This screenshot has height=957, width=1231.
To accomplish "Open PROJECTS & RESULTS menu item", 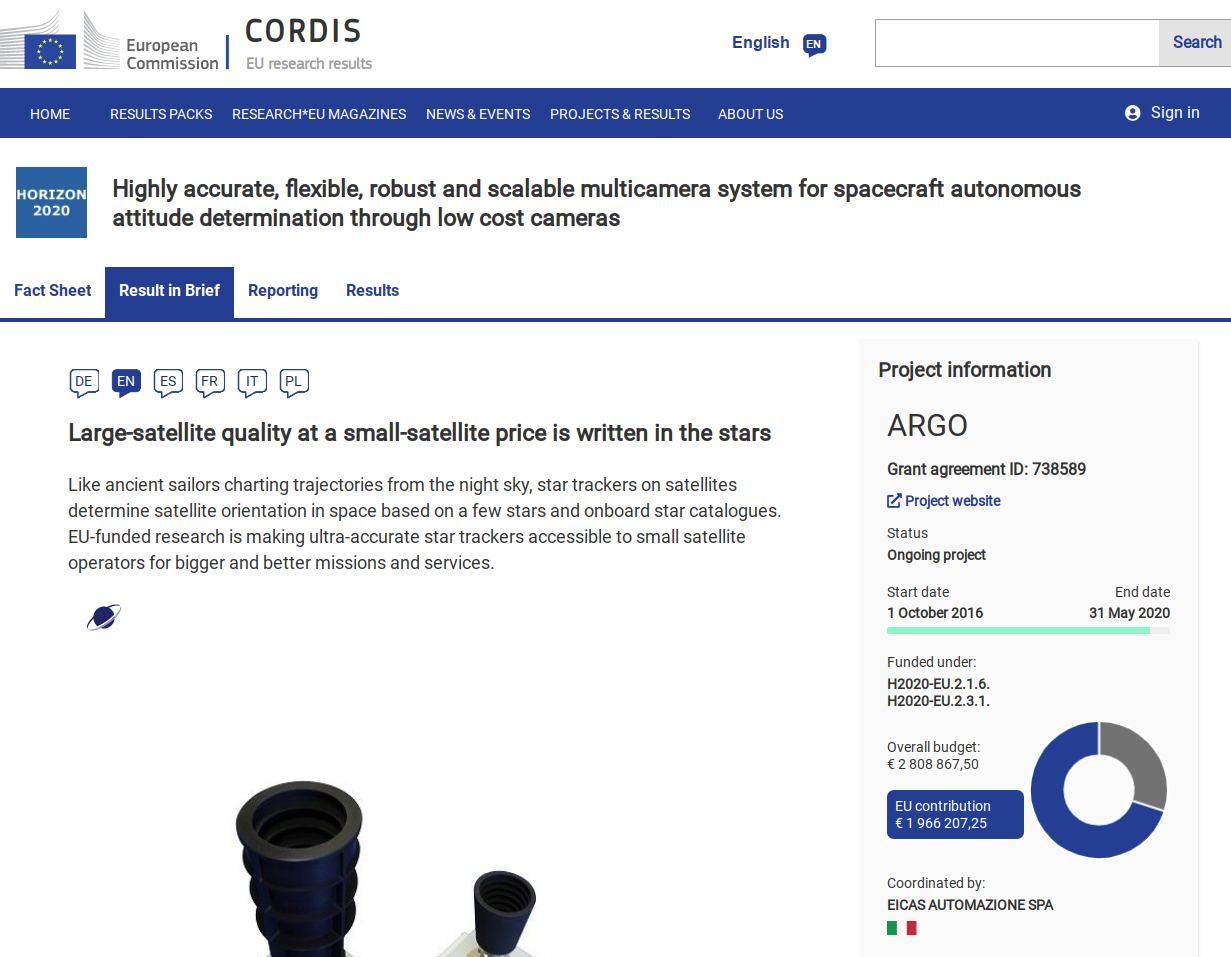I will coord(620,114).
